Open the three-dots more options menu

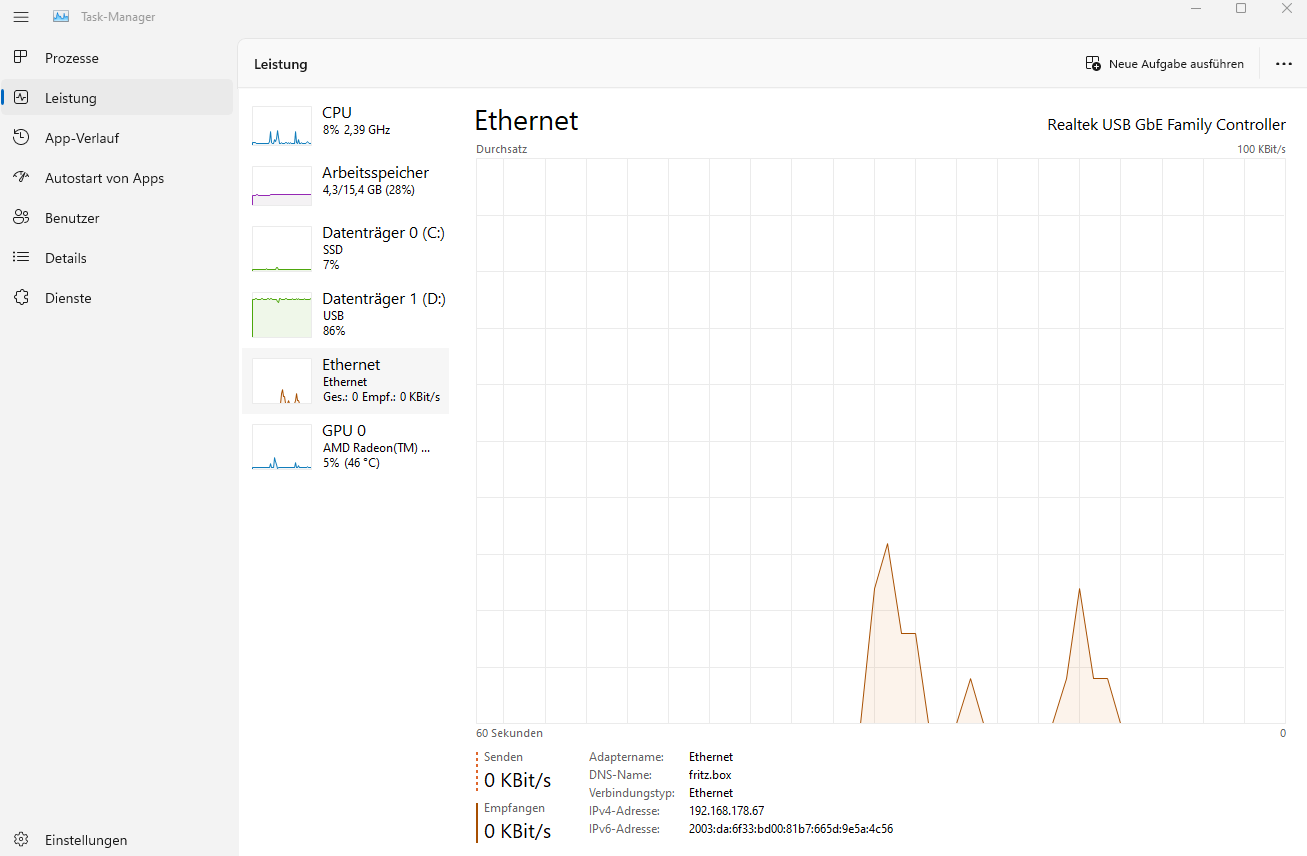(1284, 63)
